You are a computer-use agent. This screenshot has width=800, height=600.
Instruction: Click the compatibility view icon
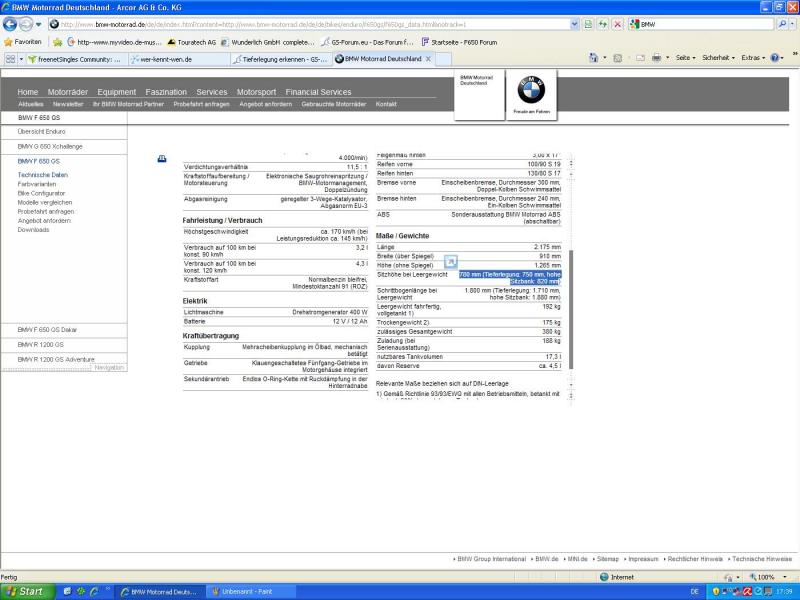[588, 24]
